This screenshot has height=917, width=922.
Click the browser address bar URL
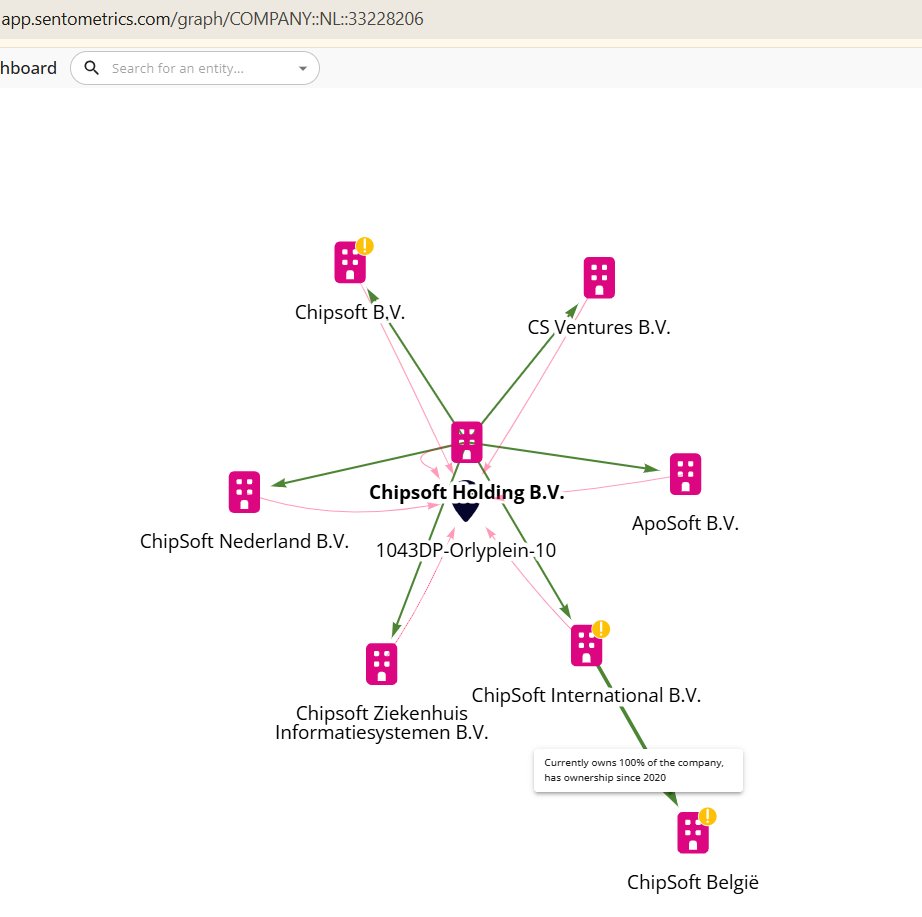click(x=212, y=19)
